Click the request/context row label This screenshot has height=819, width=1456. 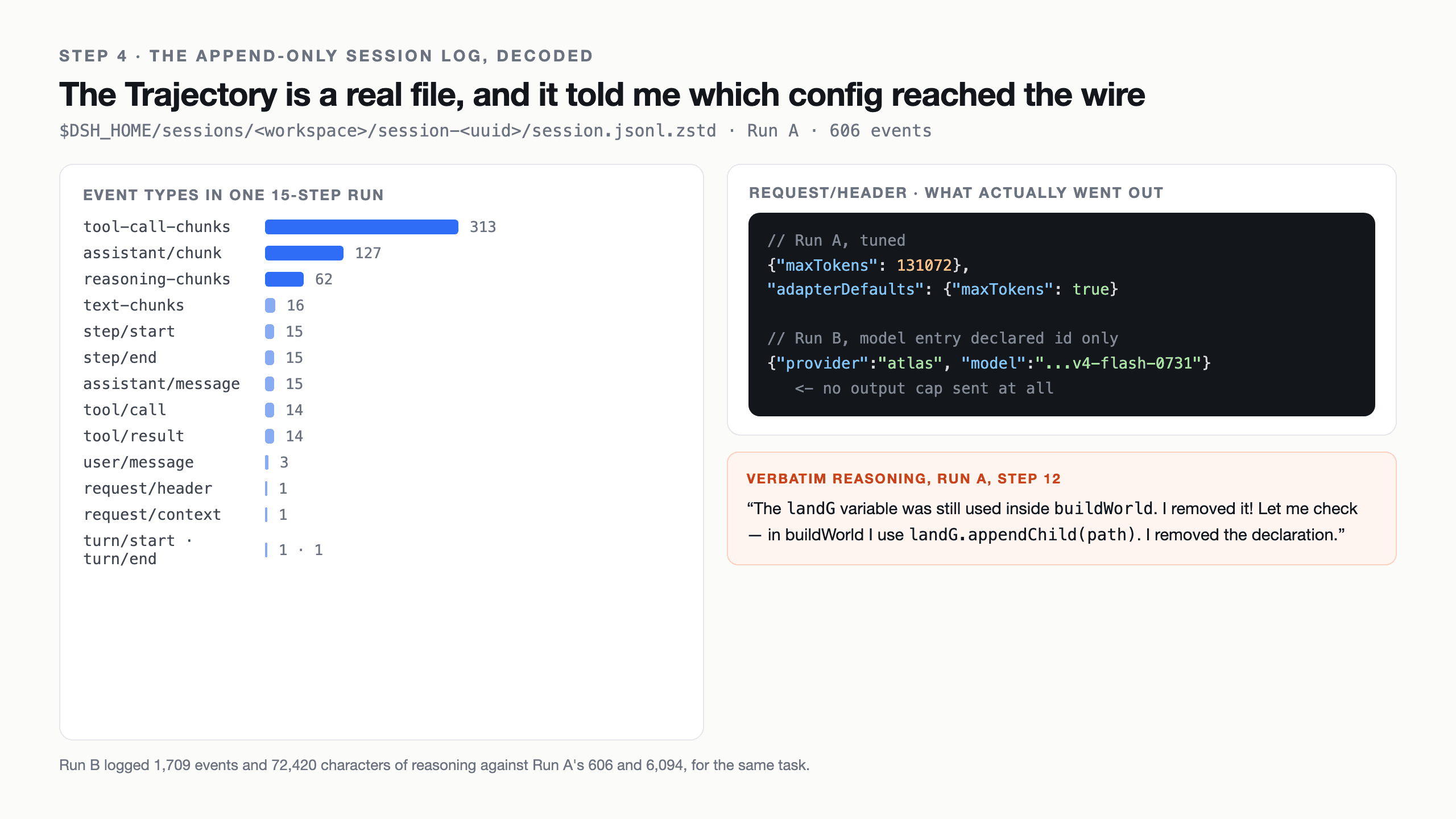(152, 515)
